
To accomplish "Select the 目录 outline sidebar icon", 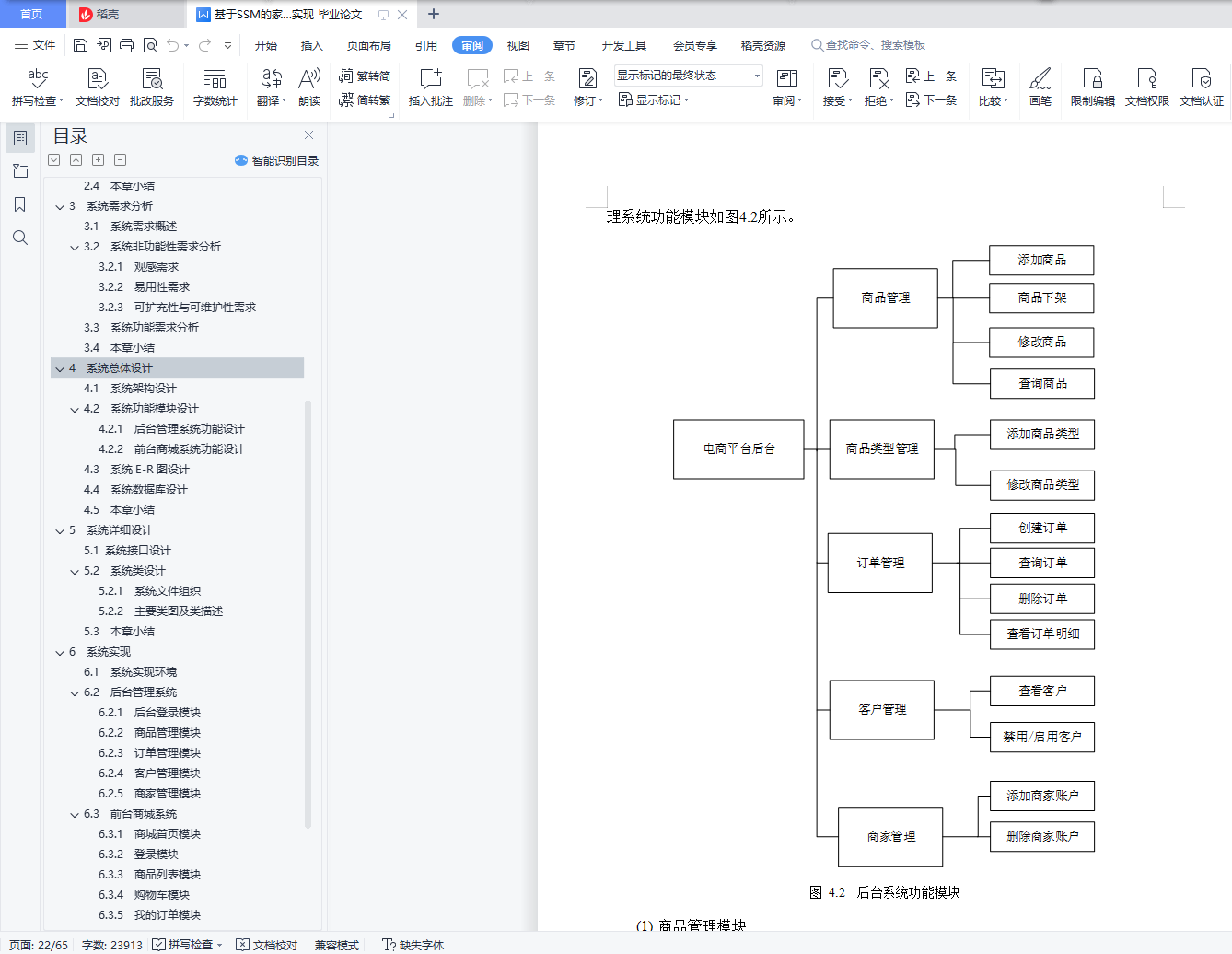I will pos(20,138).
